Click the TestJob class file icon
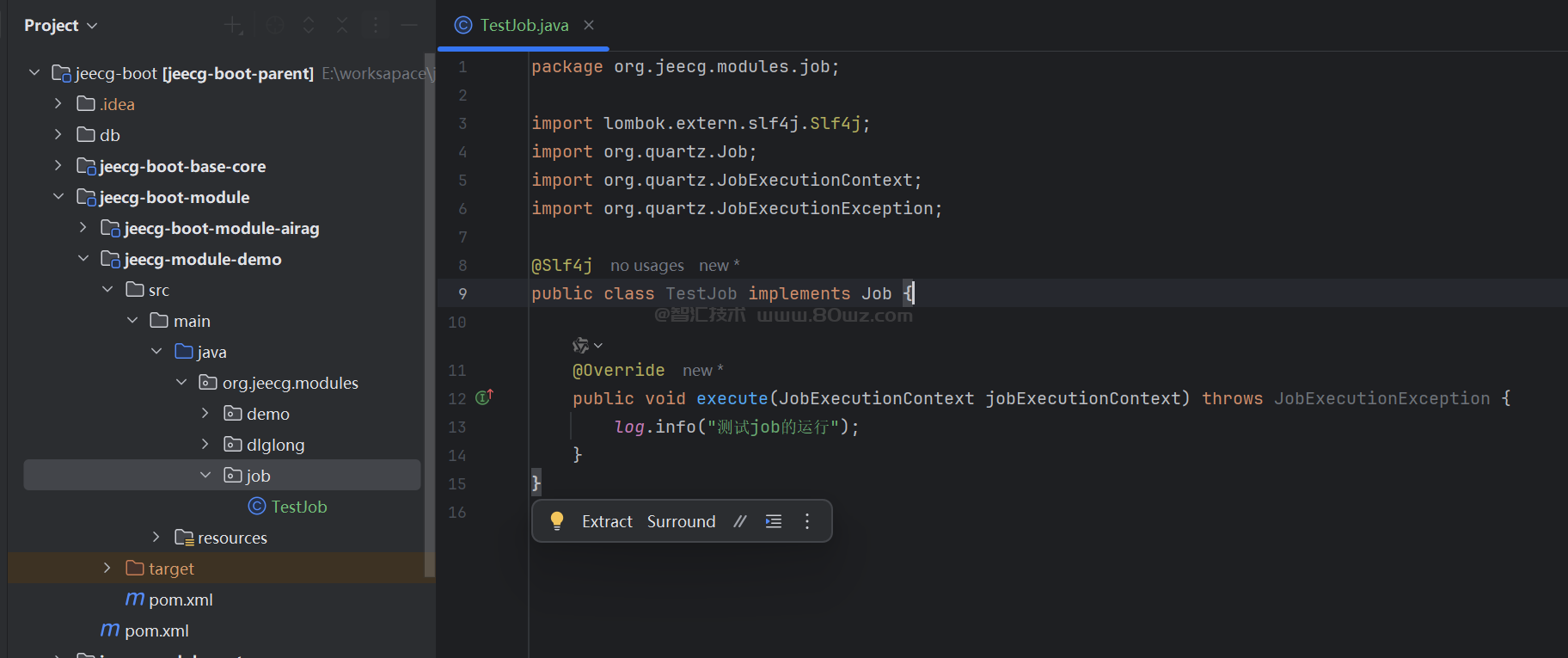This screenshot has width=1568, height=658. pos(257,506)
